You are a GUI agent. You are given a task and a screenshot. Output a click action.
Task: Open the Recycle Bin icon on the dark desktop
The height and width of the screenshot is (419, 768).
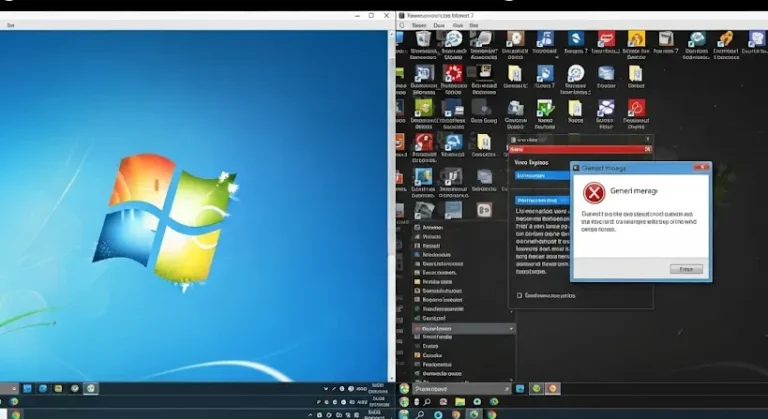click(423, 39)
